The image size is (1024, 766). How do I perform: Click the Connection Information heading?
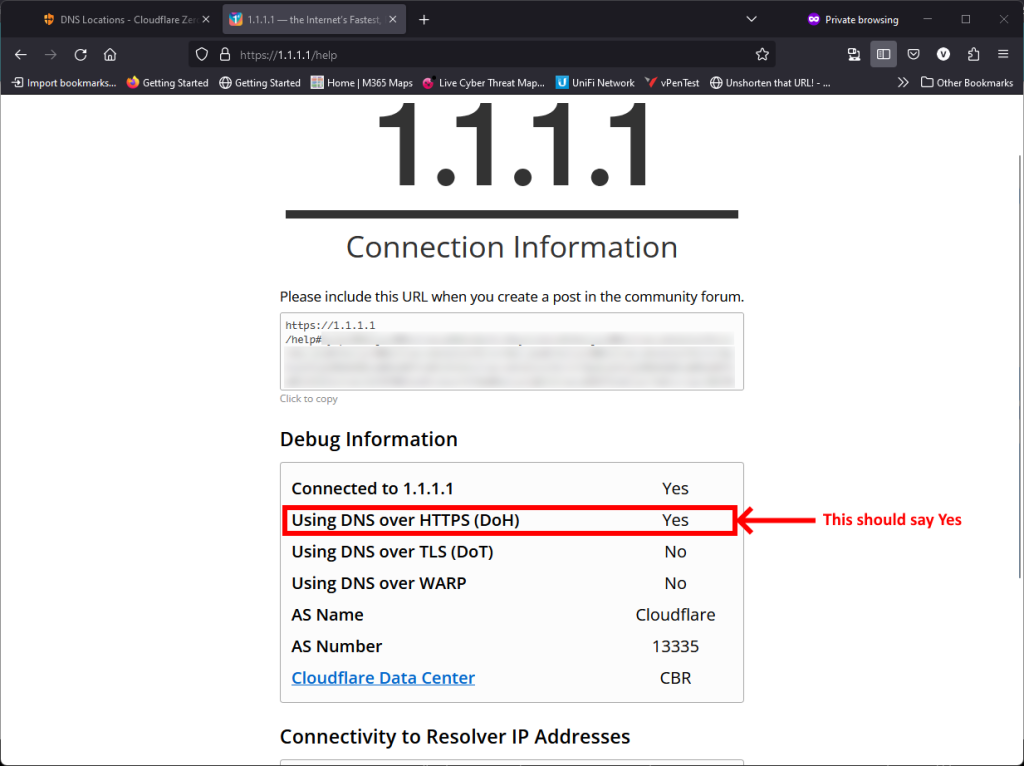point(511,247)
